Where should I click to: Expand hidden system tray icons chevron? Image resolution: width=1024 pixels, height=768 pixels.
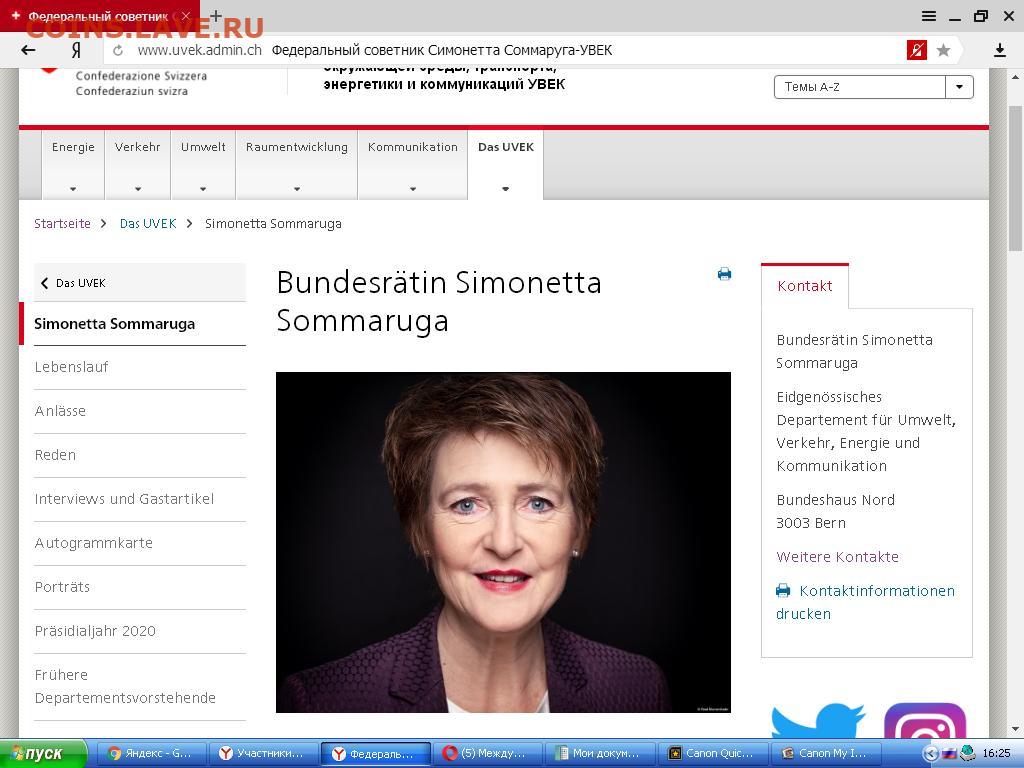(931, 754)
